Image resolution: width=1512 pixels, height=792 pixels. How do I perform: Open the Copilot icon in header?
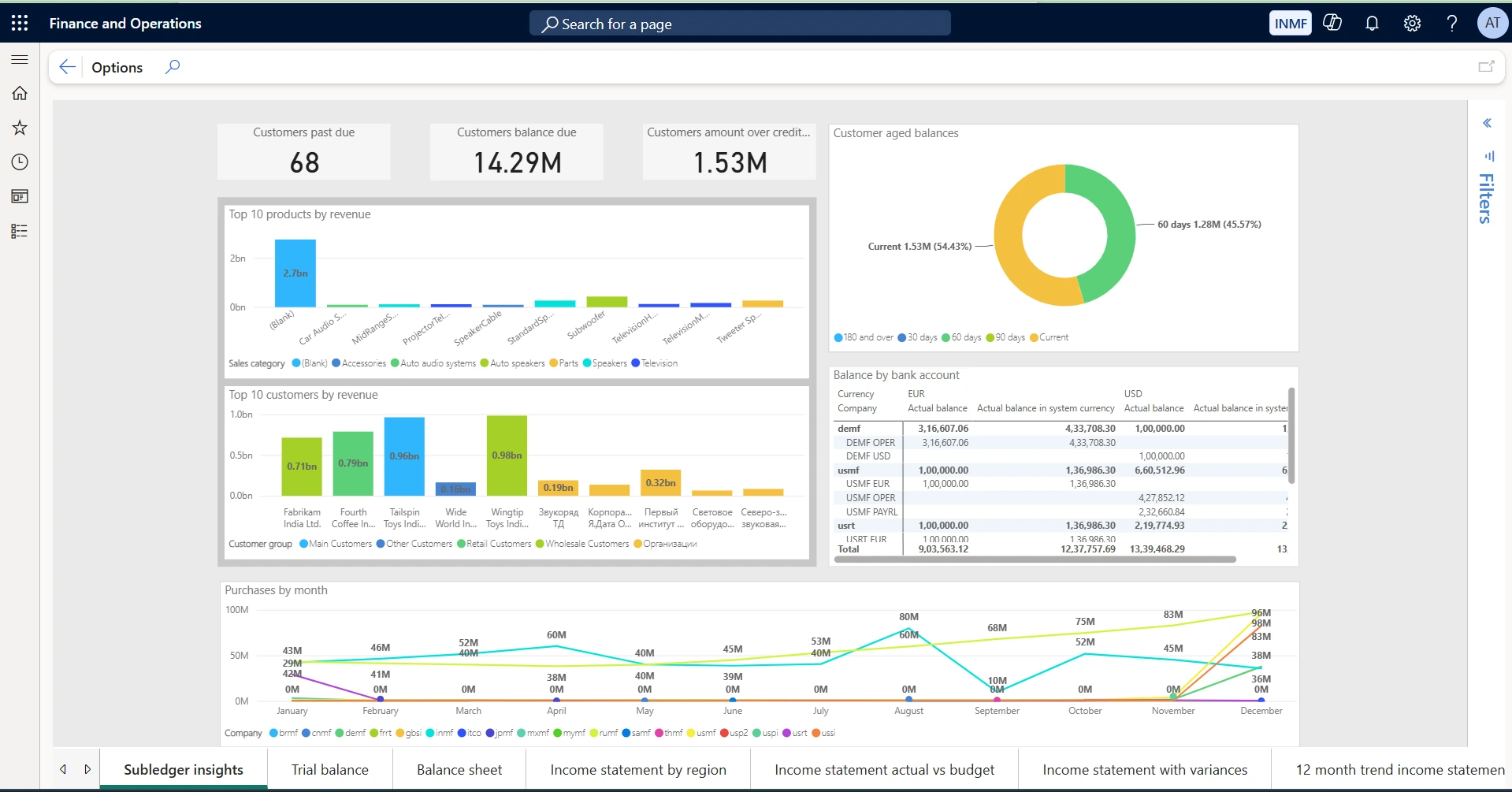click(x=1332, y=23)
